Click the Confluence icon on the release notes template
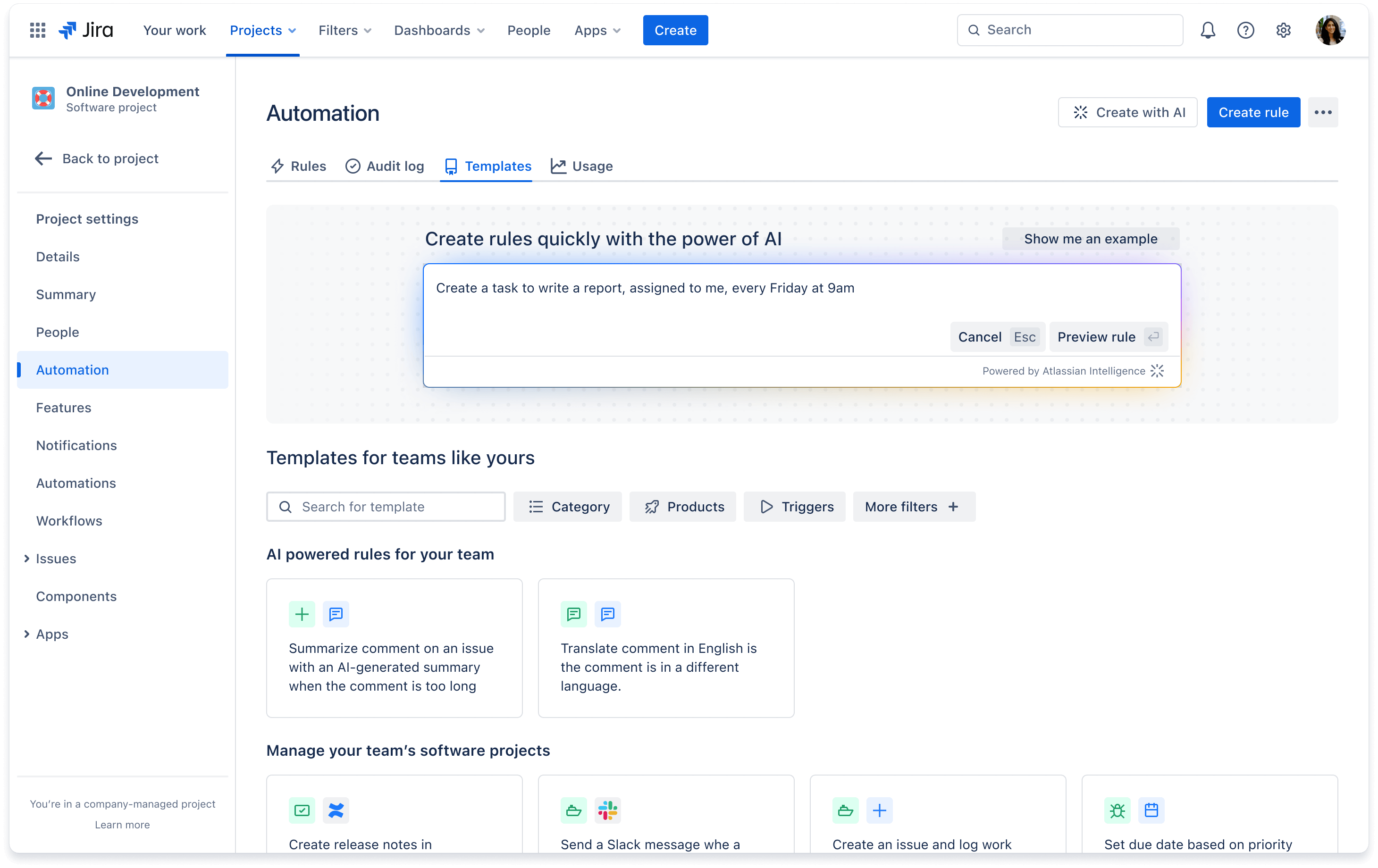1378x868 pixels. 336,810
